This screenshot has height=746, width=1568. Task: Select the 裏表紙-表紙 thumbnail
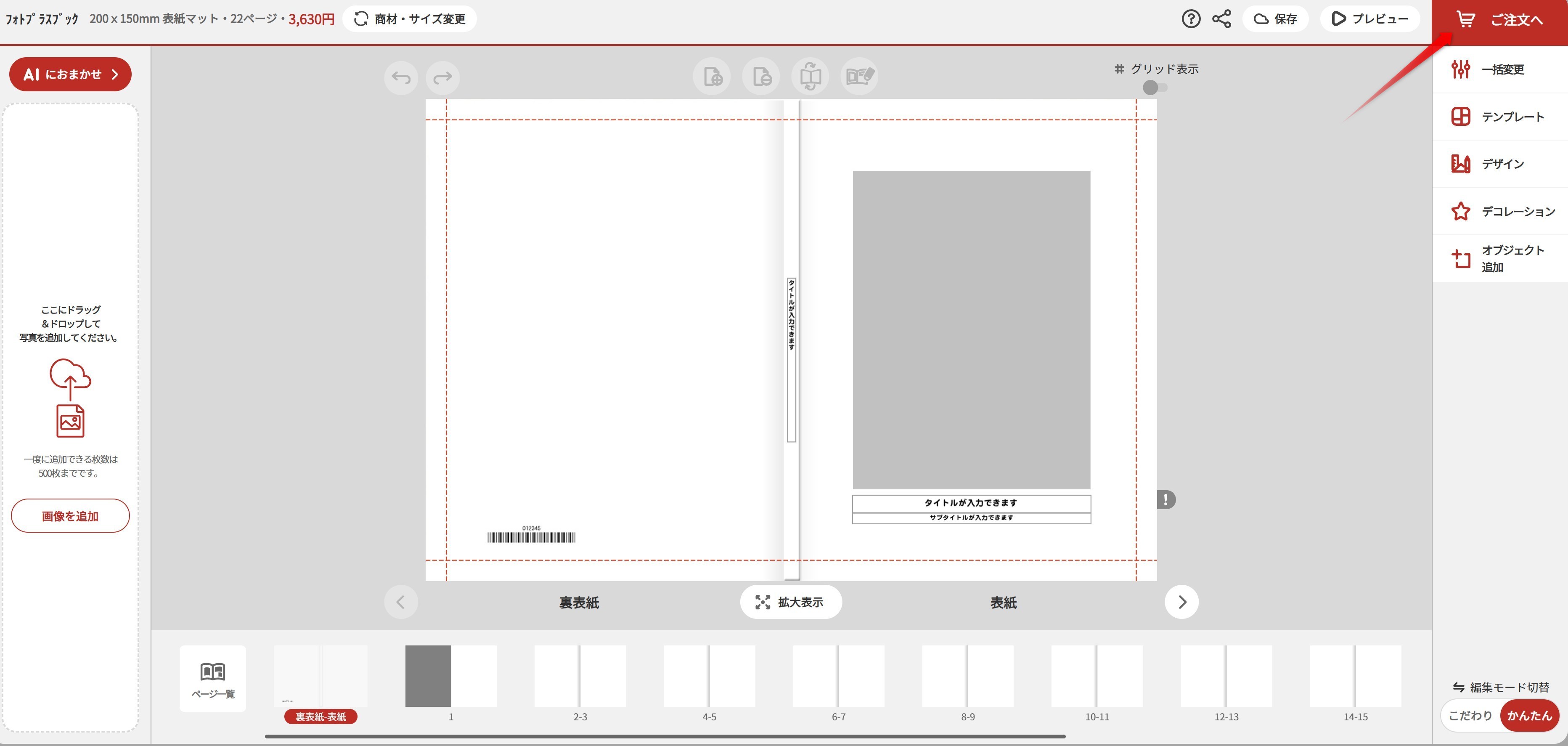(x=321, y=676)
